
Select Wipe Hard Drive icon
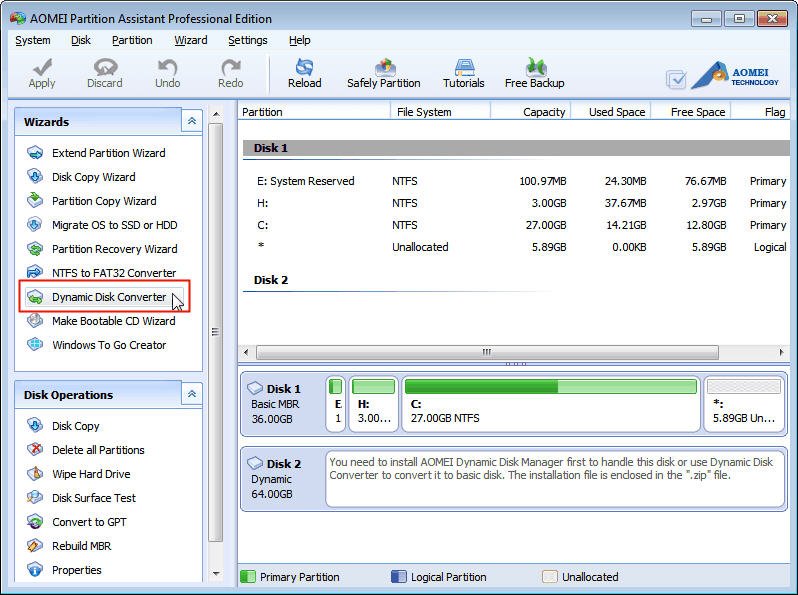[35, 474]
